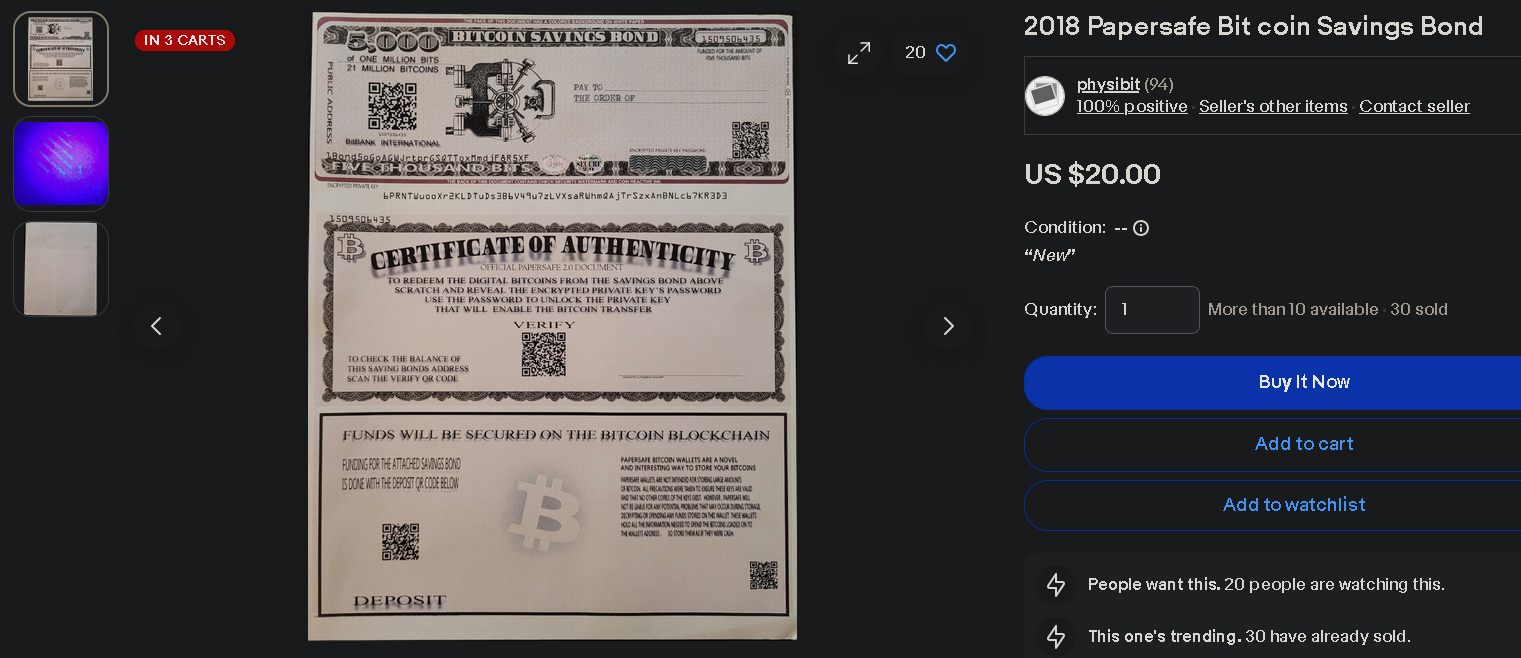Viewport: 1521px width, 658px height.
Task: Go to the previous image with left arrow
Action: (156, 326)
